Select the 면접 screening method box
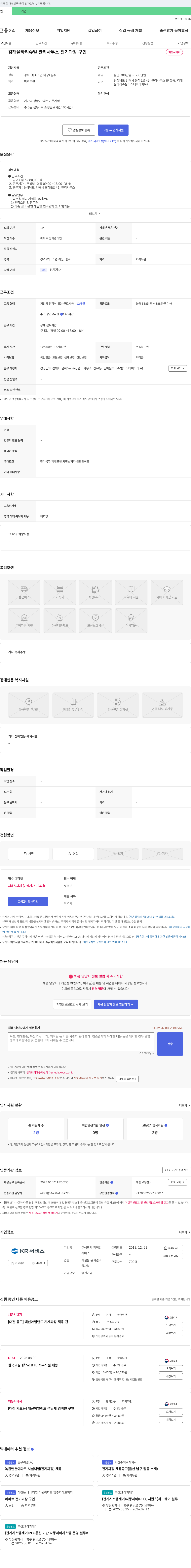191x1568 pixels. 73,853
